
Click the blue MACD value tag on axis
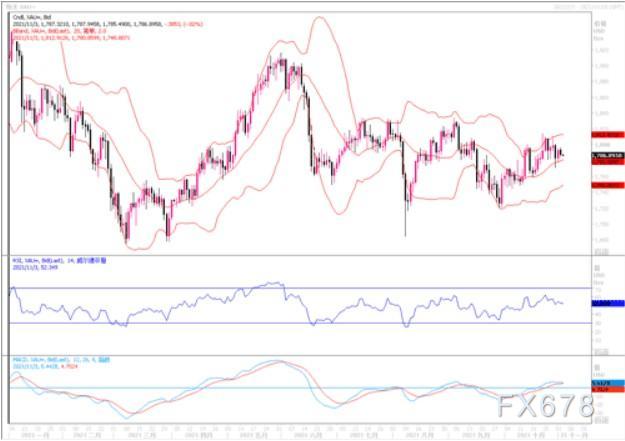click(x=608, y=383)
